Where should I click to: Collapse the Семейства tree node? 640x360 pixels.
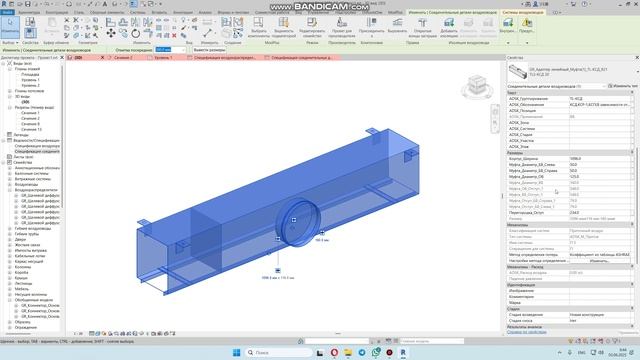pyautogui.click(x=4, y=162)
